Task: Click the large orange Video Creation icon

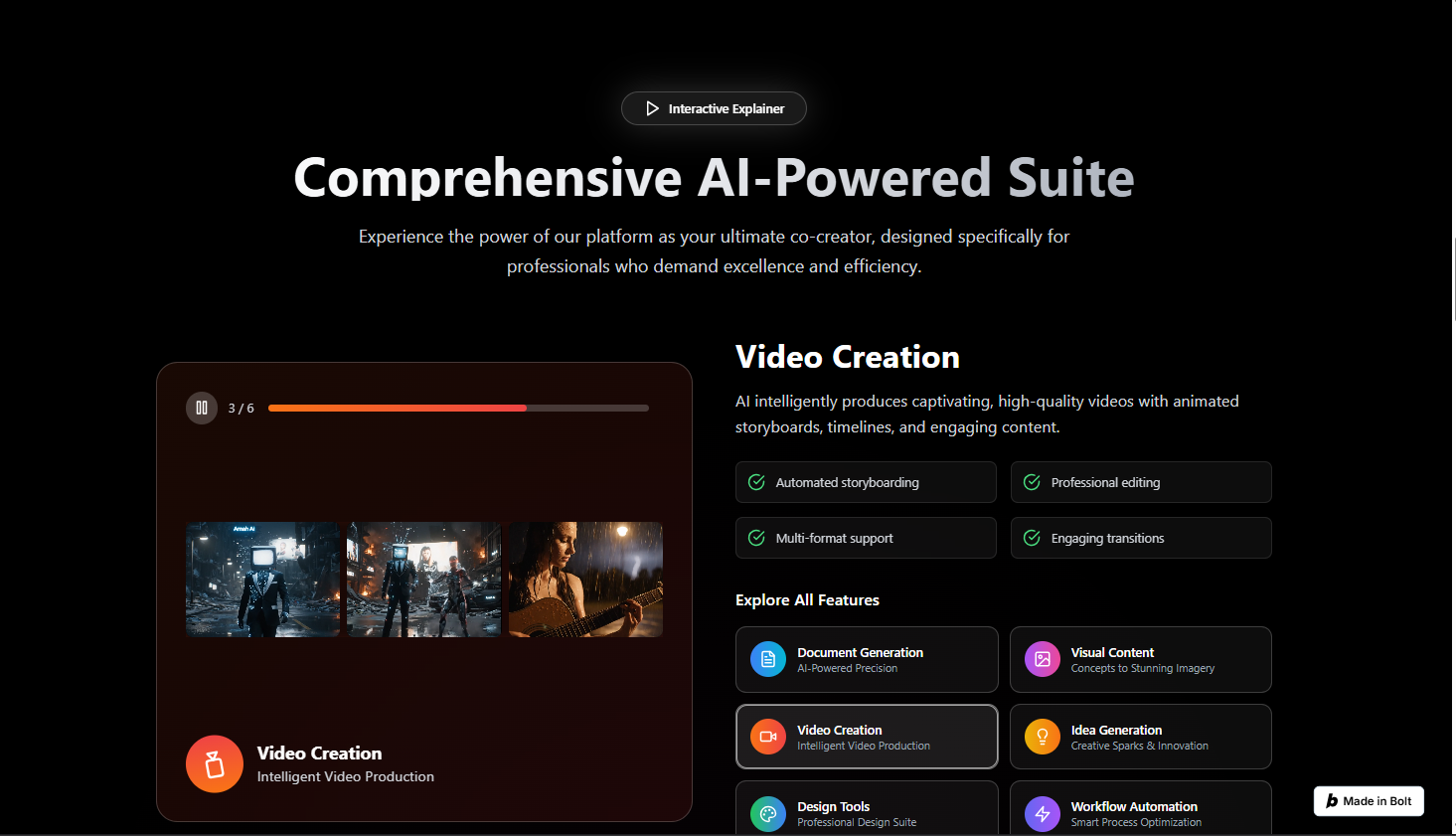Action: click(x=215, y=763)
